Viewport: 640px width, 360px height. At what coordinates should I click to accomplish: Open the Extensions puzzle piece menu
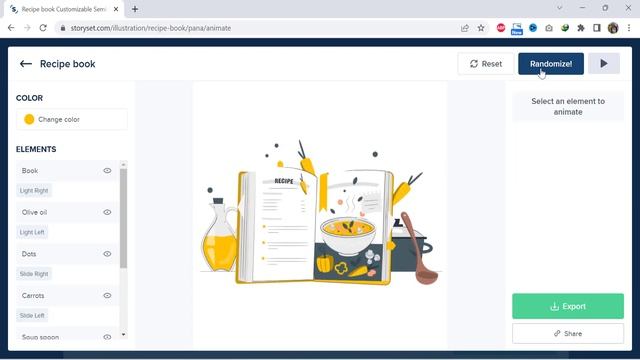(x=581, y=28)
